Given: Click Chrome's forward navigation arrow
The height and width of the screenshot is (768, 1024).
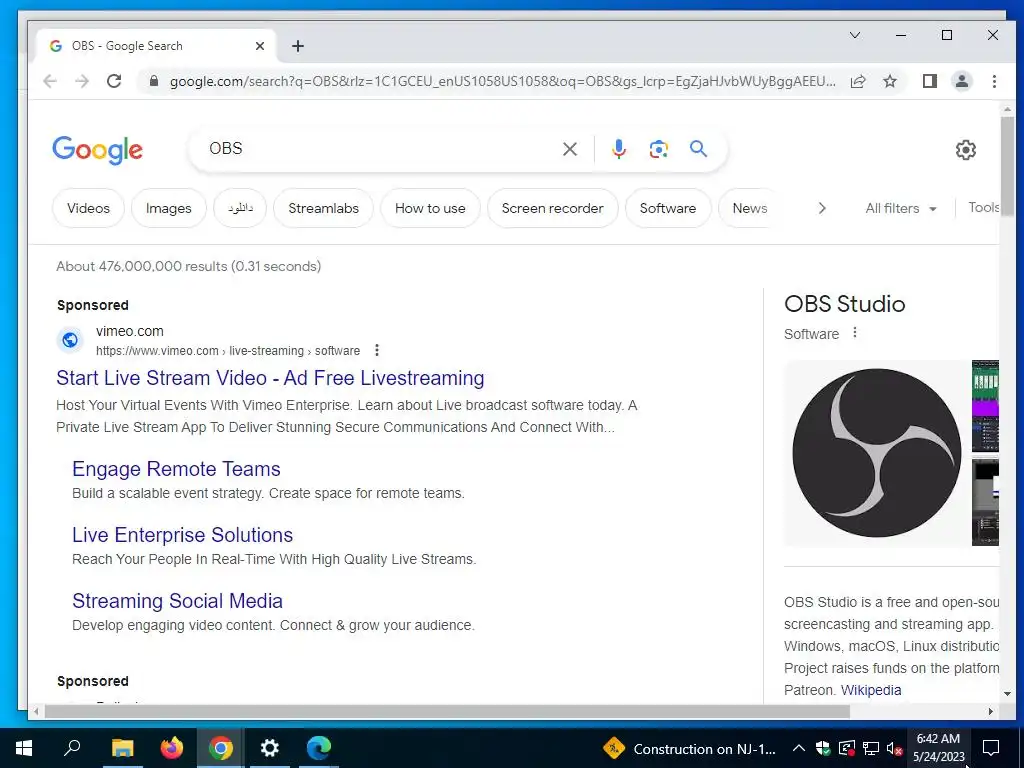Looking at the screenshot, I should tap(82, 81).
